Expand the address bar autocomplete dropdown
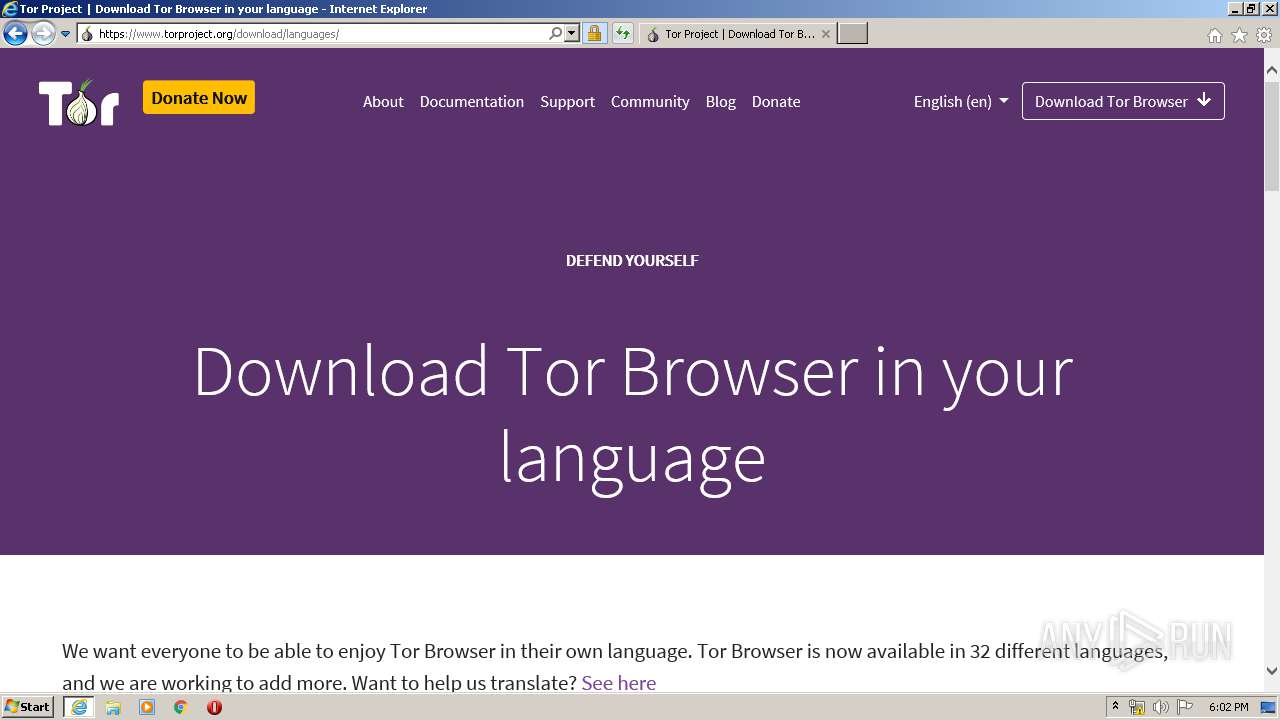Image resolution: width=1280 pixels, height=720 pixels. (x=572, y=33)
